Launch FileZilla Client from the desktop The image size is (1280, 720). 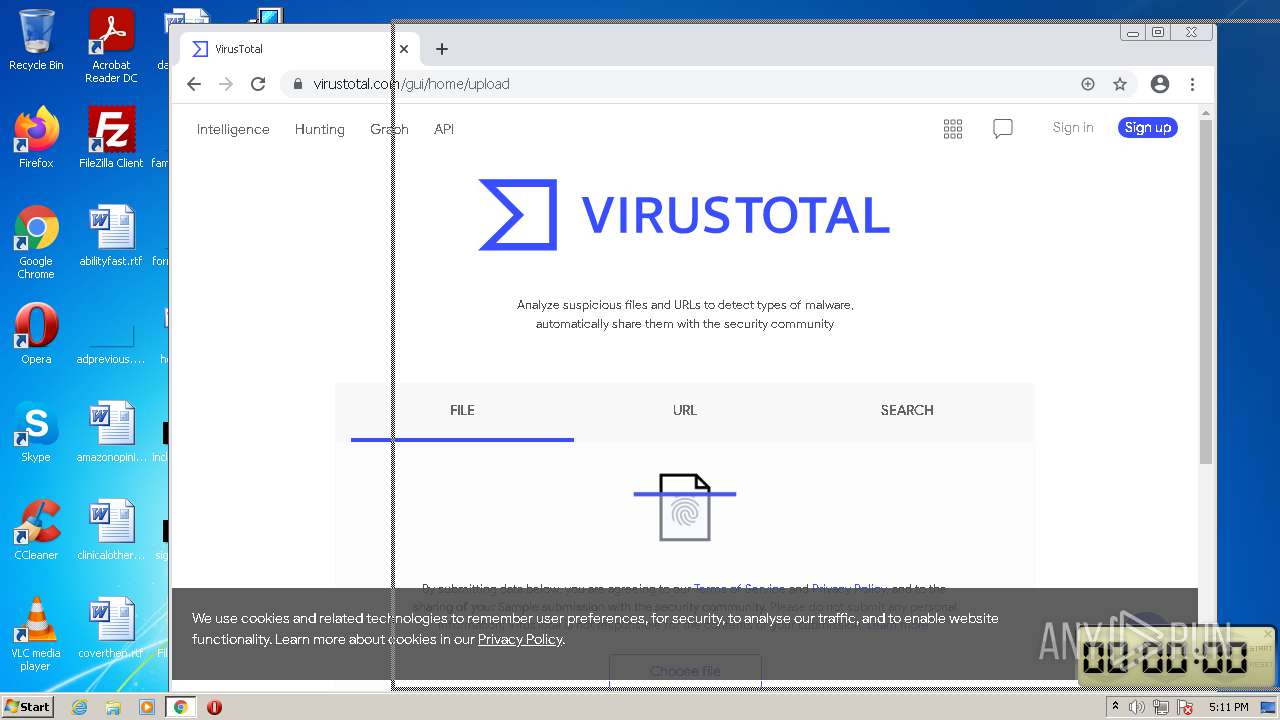(x=111, y=138)
